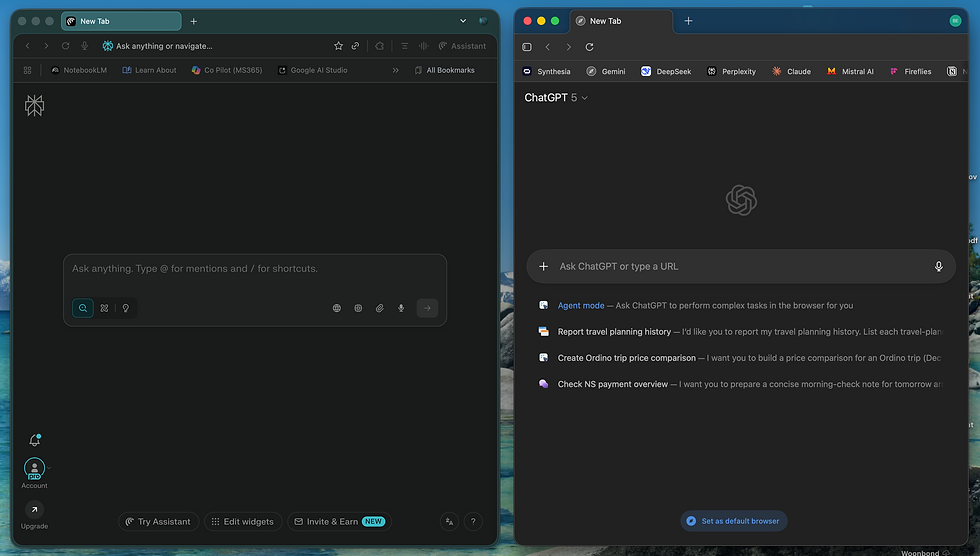This screenshot has width=980, height=556.
Task: Open help question mark button
Action: 473,522
